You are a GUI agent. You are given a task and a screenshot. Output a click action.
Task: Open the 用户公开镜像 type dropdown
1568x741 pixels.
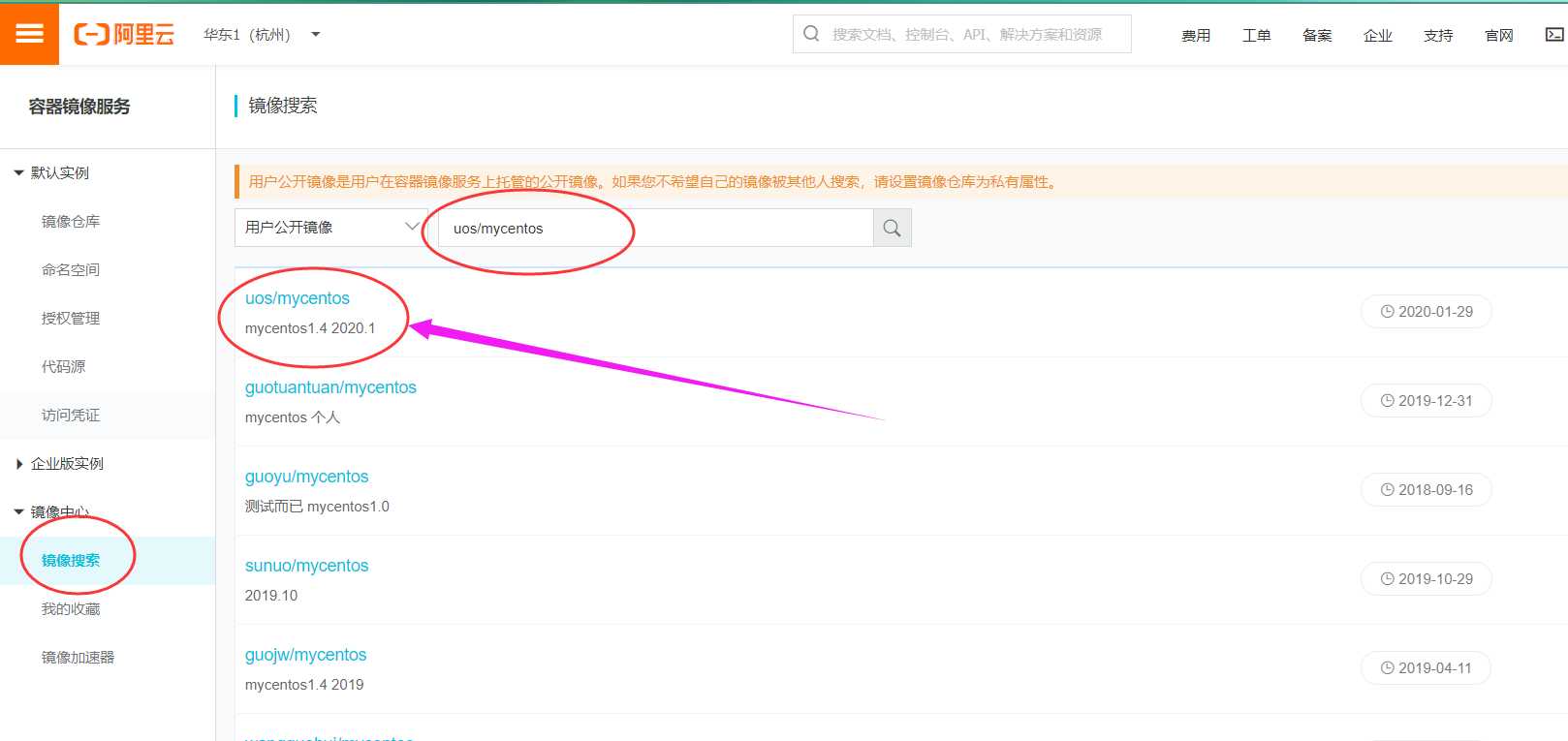330,228
